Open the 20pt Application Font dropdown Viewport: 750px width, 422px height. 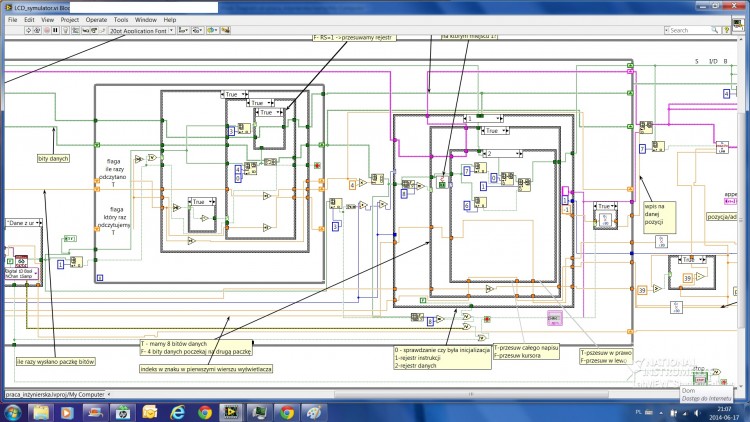[141, 31]
